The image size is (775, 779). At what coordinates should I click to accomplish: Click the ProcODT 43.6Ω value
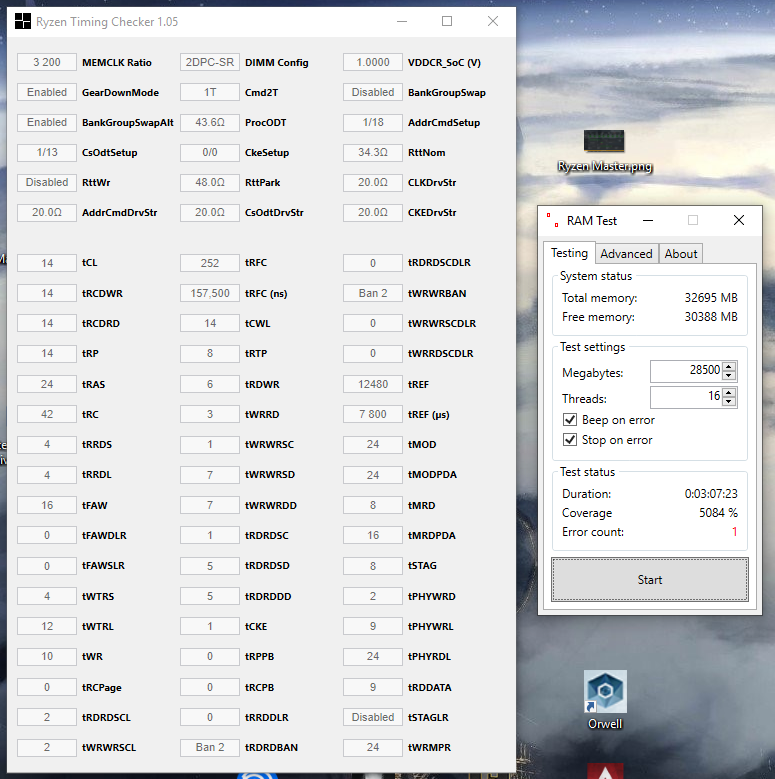210,122
